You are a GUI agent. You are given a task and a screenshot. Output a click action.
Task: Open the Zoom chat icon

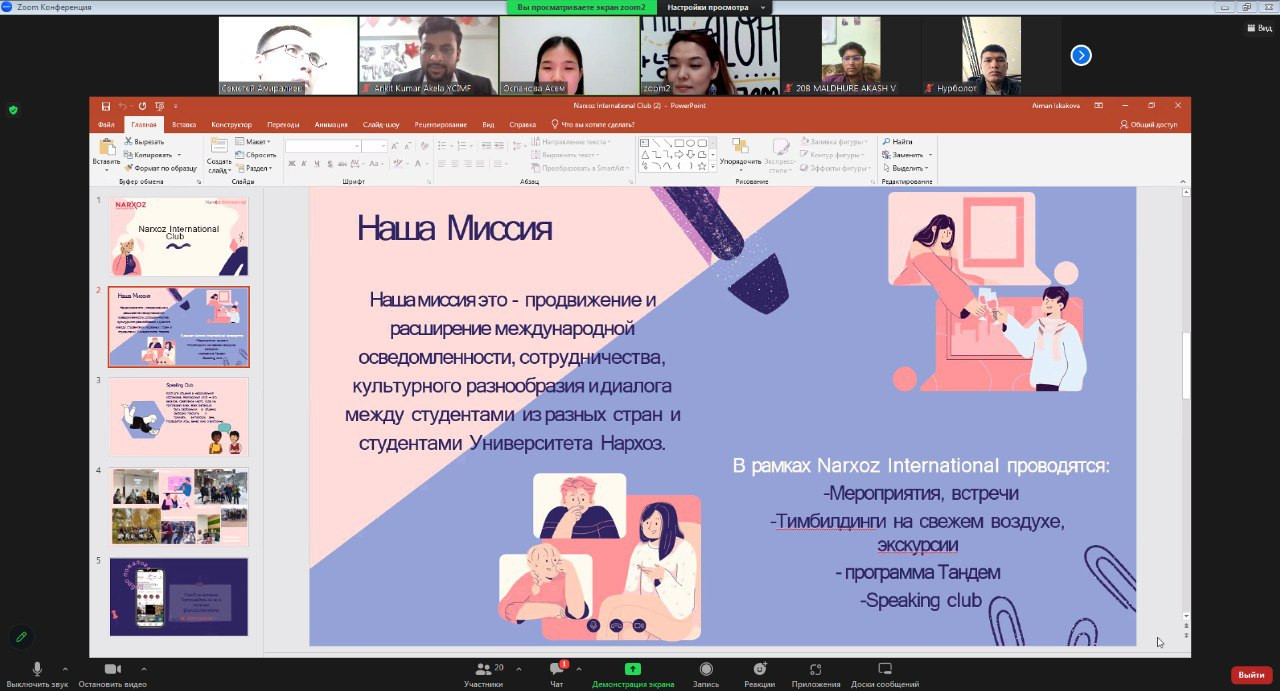tap(556, 669)
